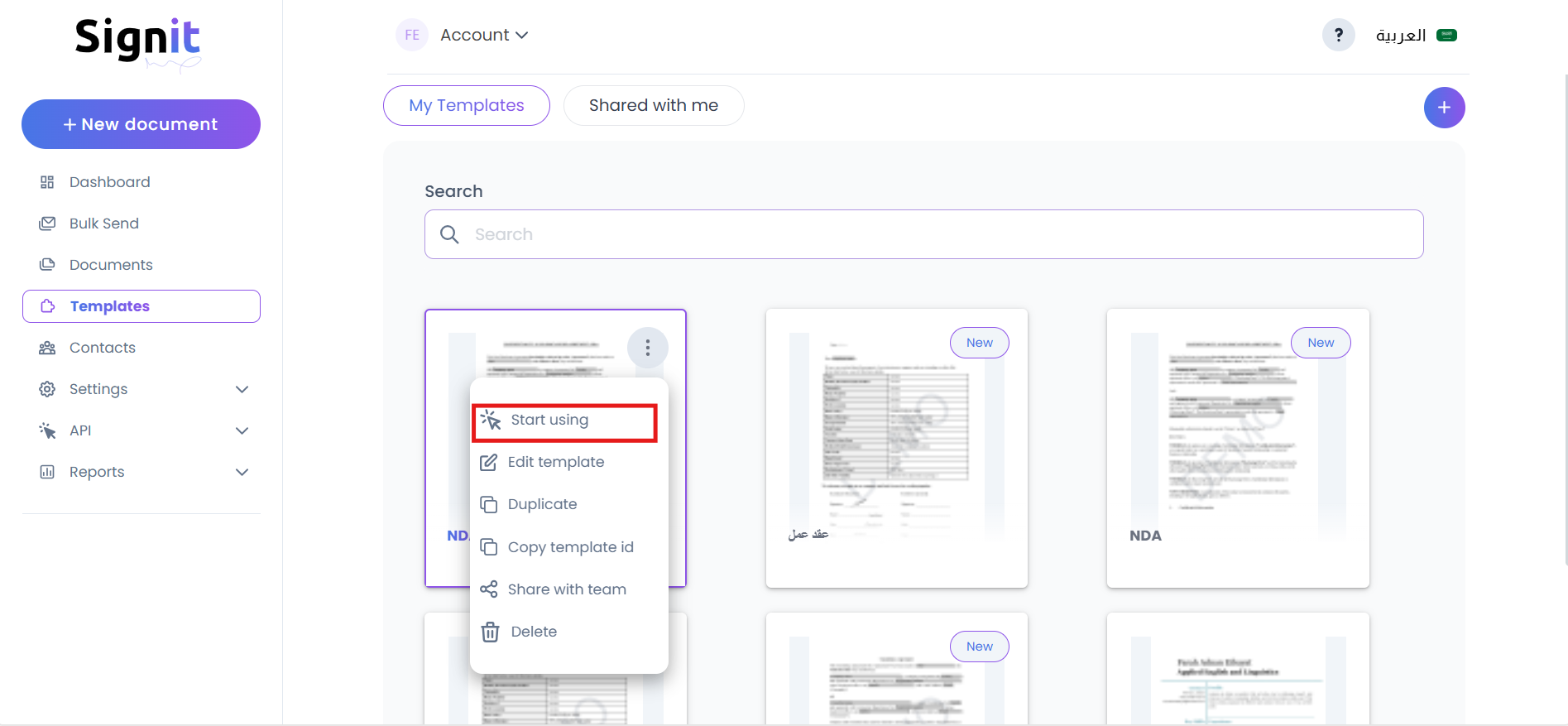
Task: Expand the Settings chevron
Action: coord(242,389)
